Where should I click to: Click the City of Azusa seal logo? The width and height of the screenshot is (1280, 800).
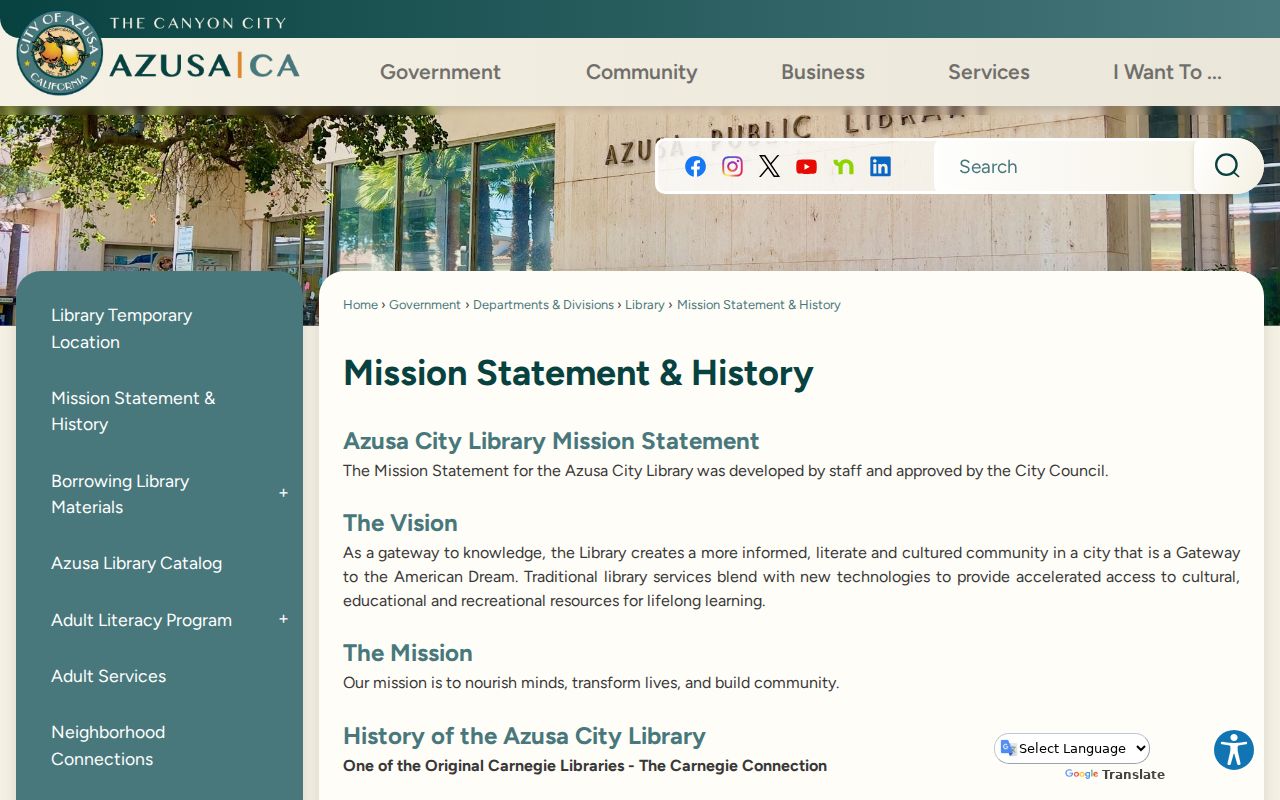[x=60, y=53]
